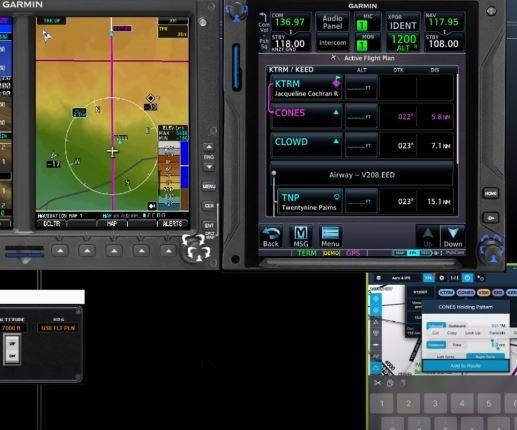Flip the altitude UP/DN rocker switch
Screen dimensions: 517x430
pos(12,349)
